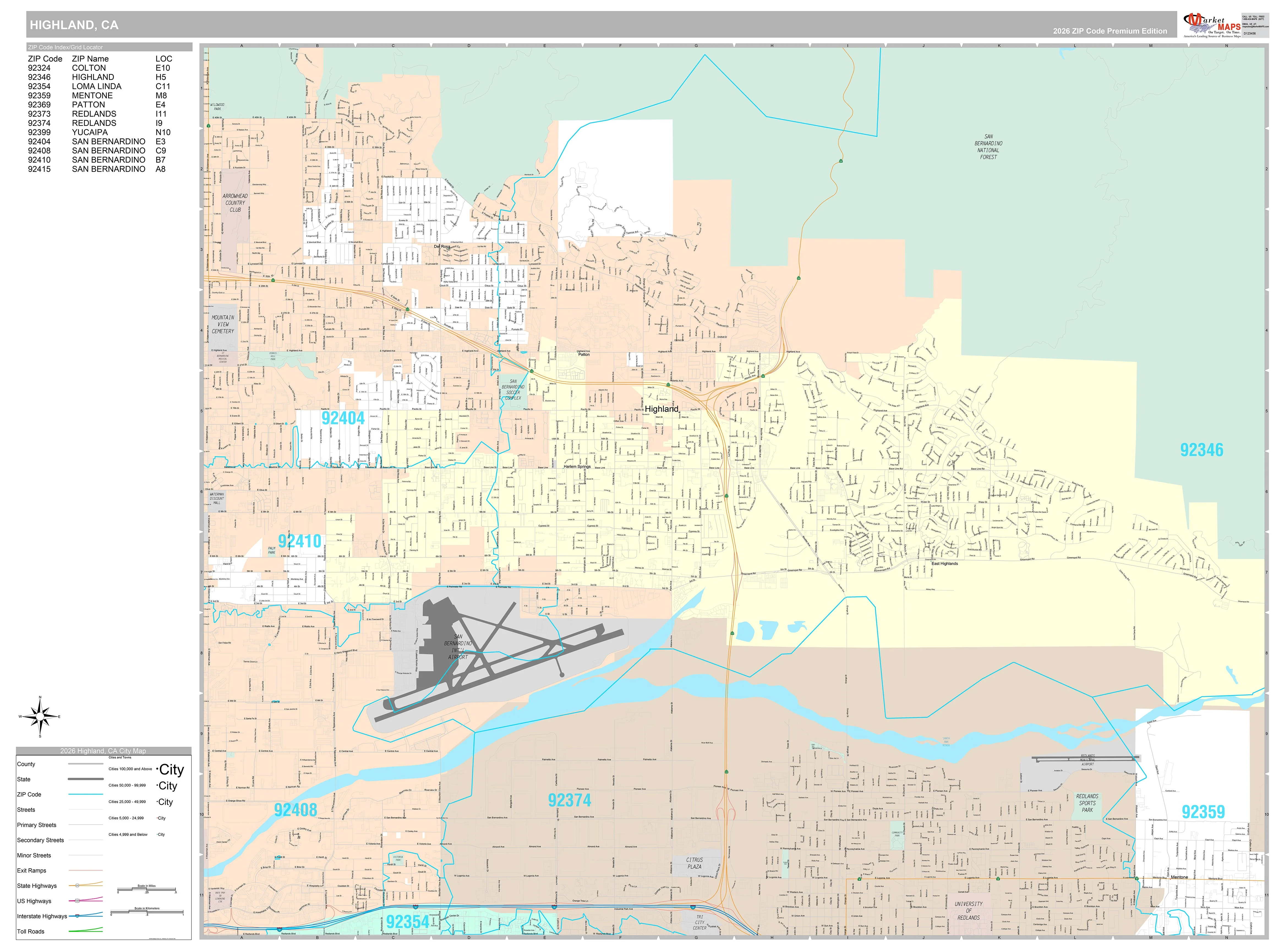Screen dimensions: 1287x952
Task: Click the '2026 Highland, CA City Map' legend title
Action: click(x=103, y=751)
